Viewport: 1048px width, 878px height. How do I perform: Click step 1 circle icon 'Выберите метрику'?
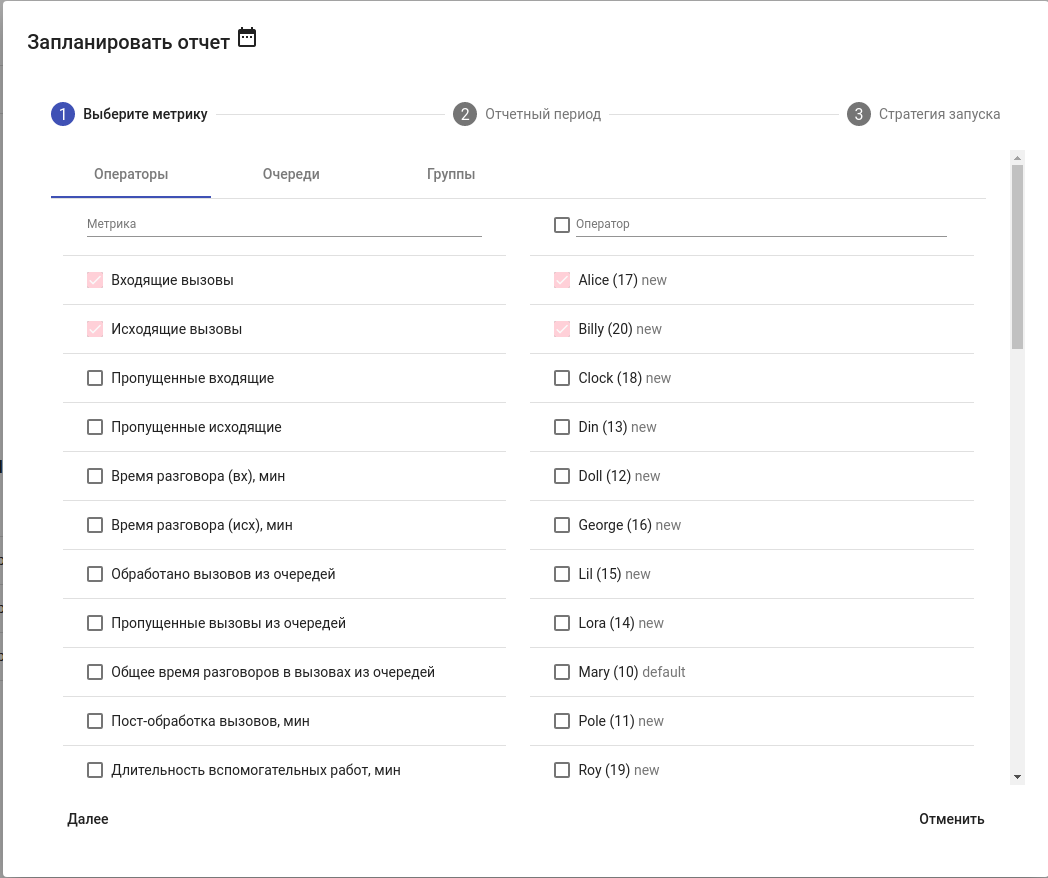63,114
